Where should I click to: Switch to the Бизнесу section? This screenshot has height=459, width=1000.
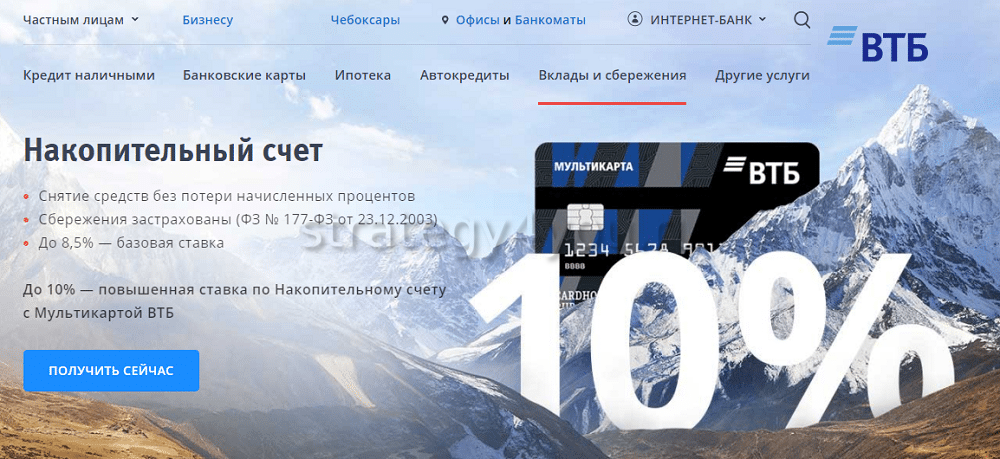207,19
